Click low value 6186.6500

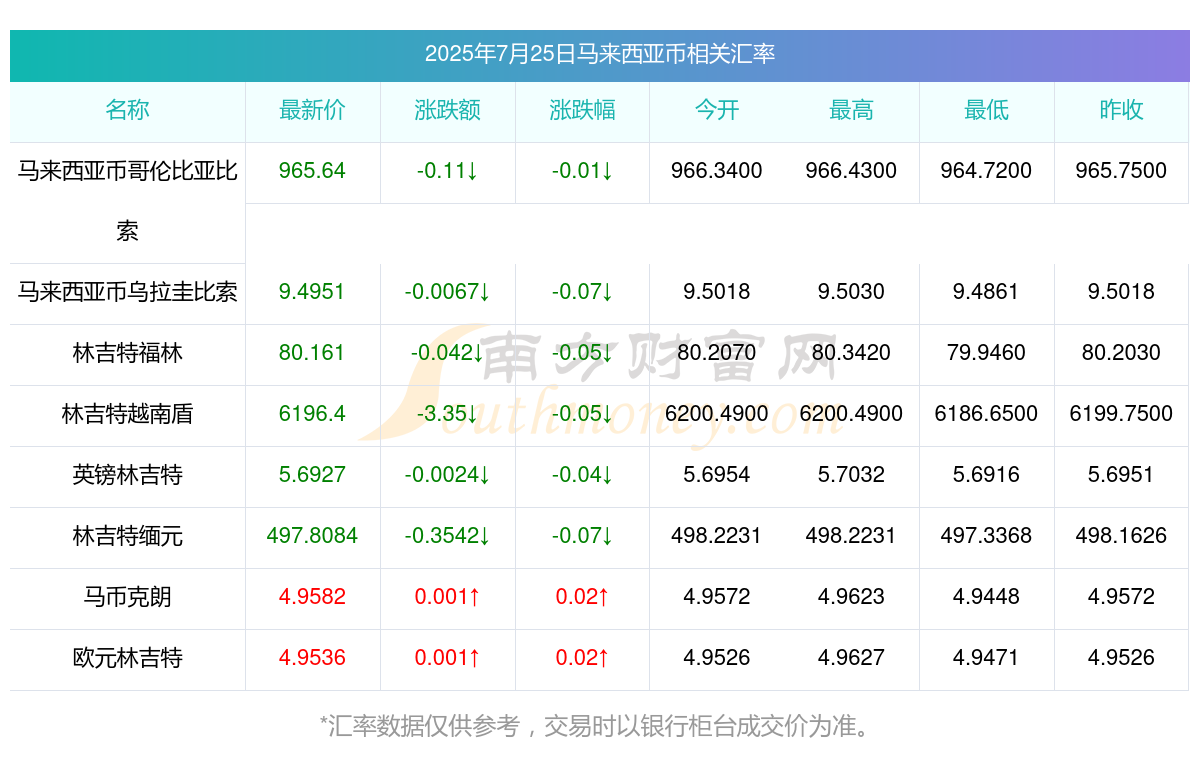[x=986, y=414]
